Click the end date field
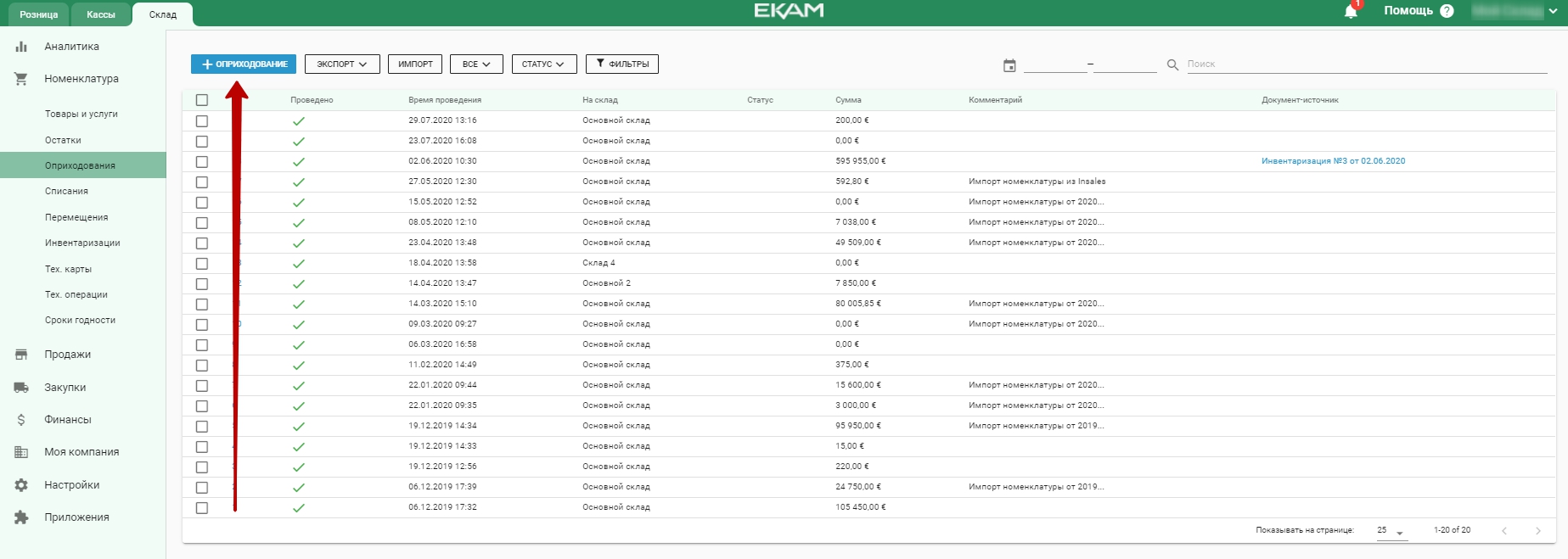The image size is (1568, 559). [x=1125, y=64]
